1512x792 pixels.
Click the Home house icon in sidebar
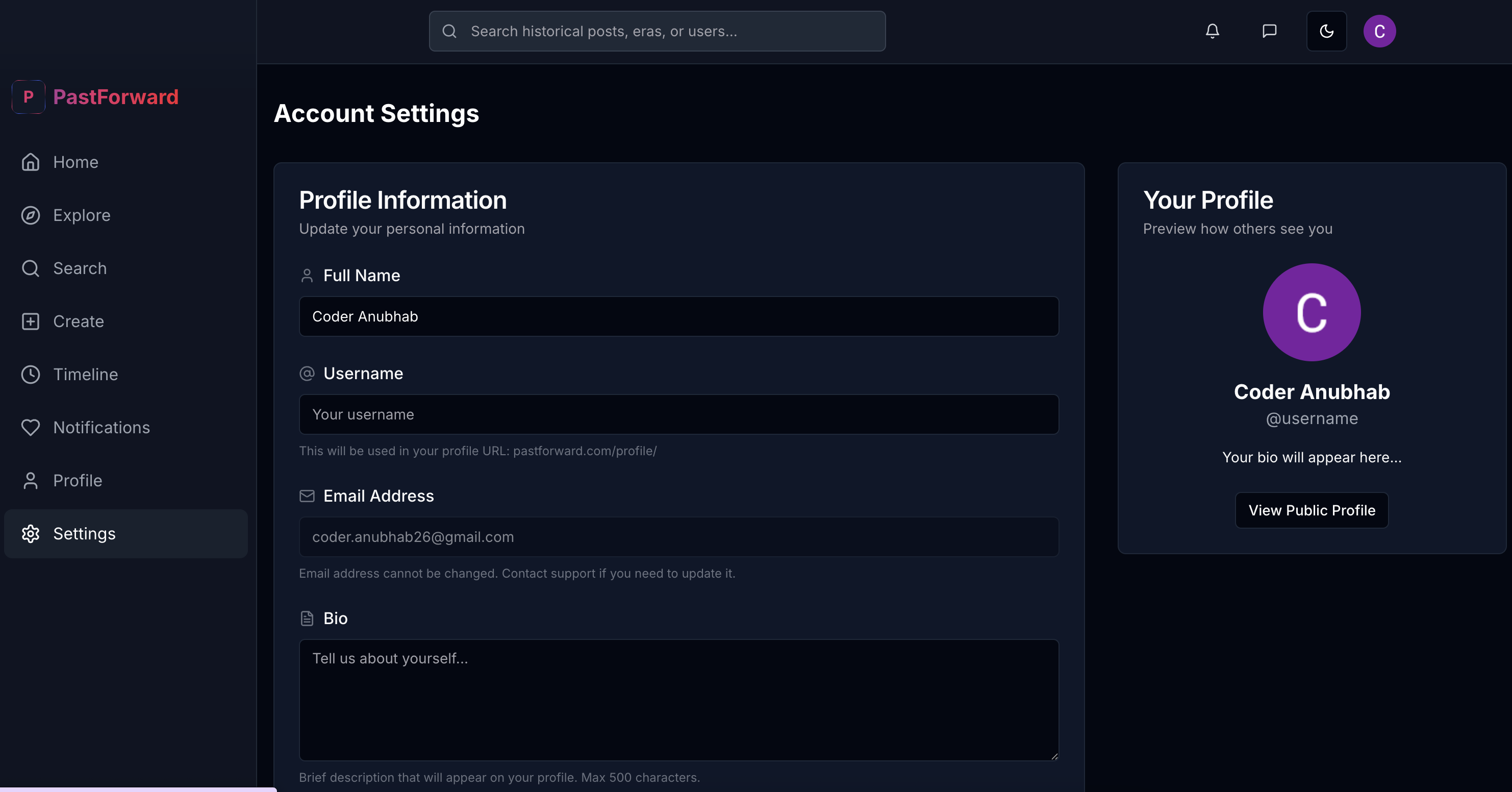click(31, 162)
